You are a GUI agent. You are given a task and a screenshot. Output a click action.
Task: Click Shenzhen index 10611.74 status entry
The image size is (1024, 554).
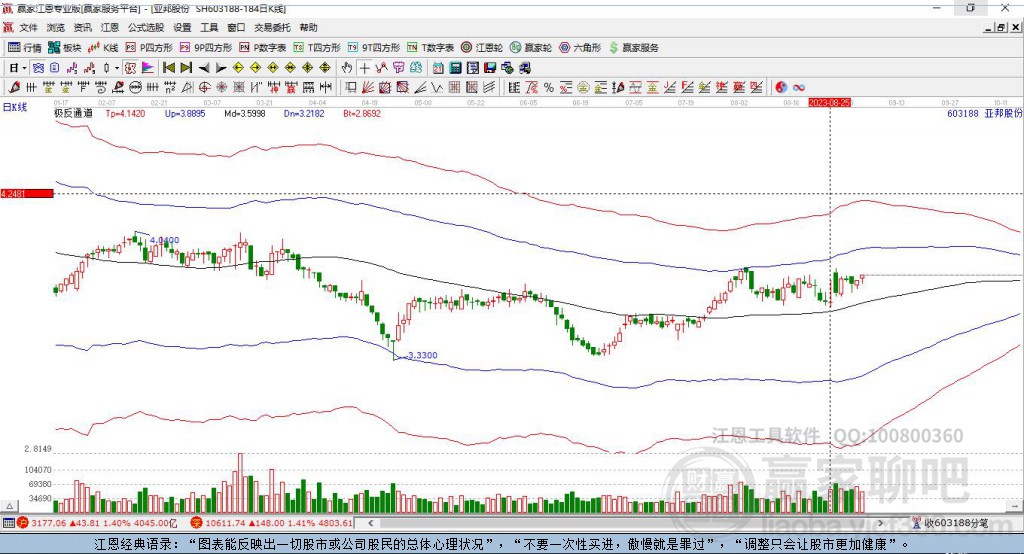[272, 523]
